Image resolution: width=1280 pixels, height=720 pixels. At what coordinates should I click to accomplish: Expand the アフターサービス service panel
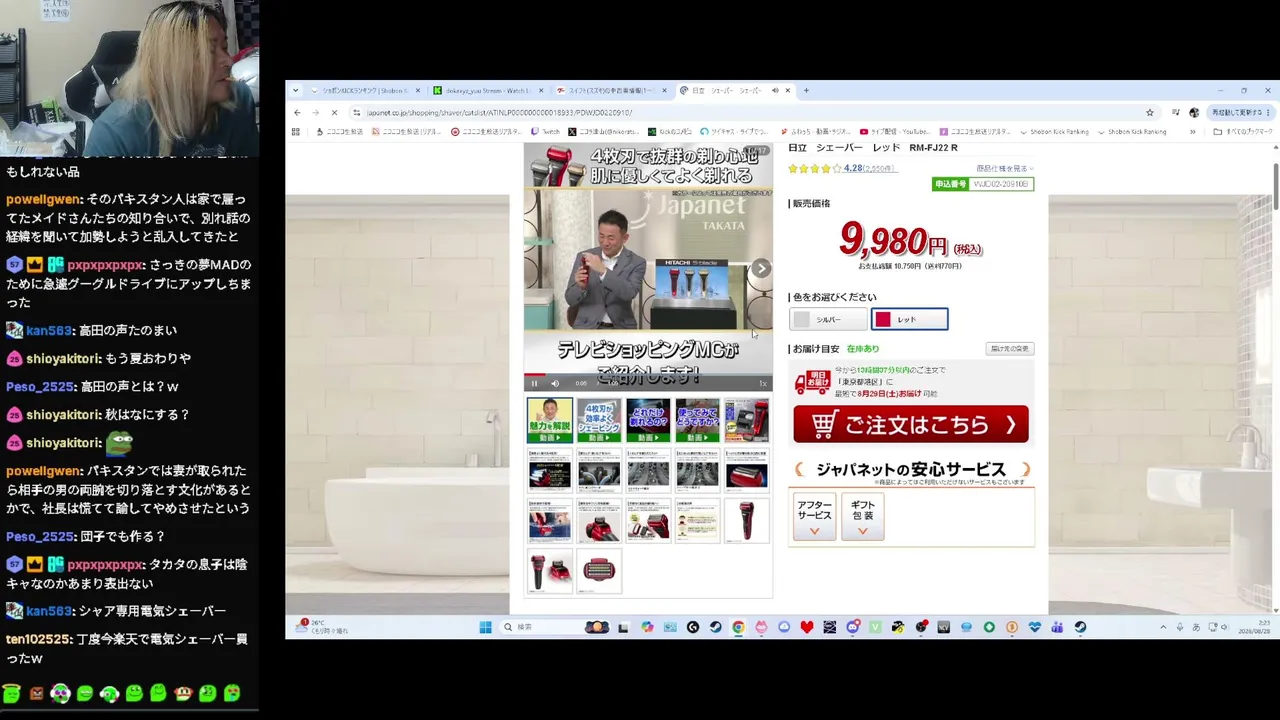[x=815, y=517]
